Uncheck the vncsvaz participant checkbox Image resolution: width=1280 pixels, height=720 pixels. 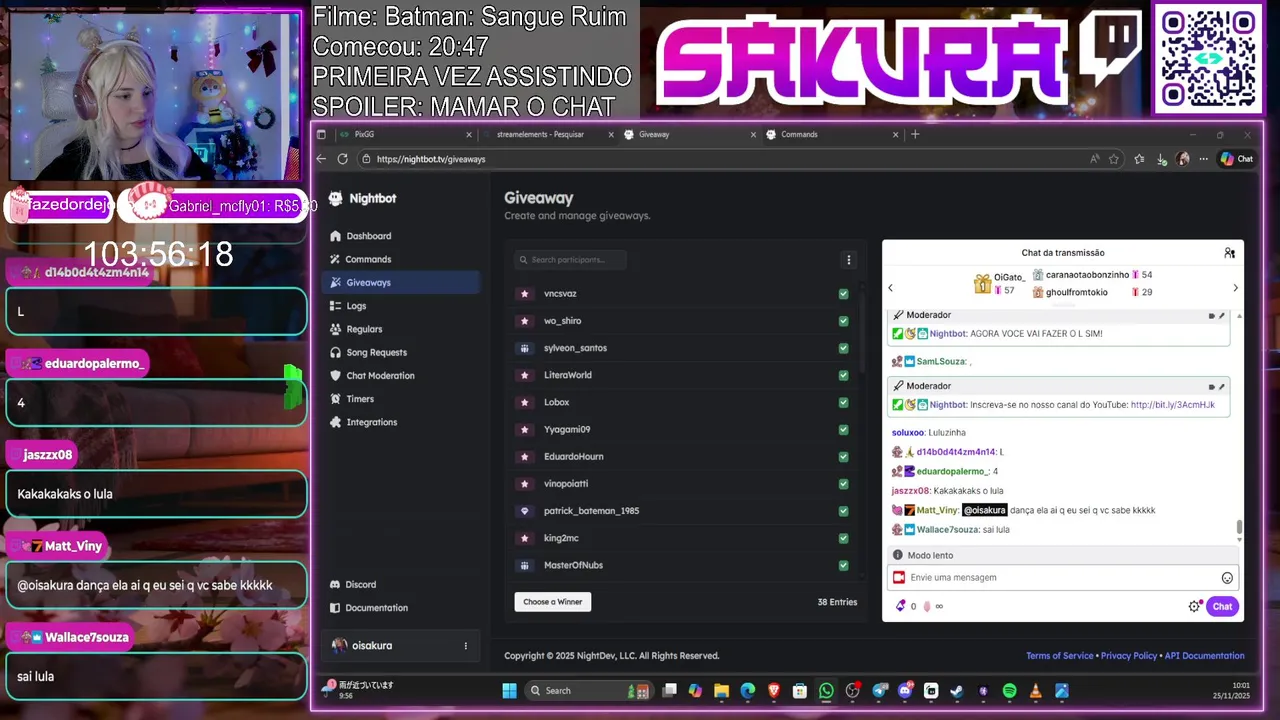click(843, 294)
